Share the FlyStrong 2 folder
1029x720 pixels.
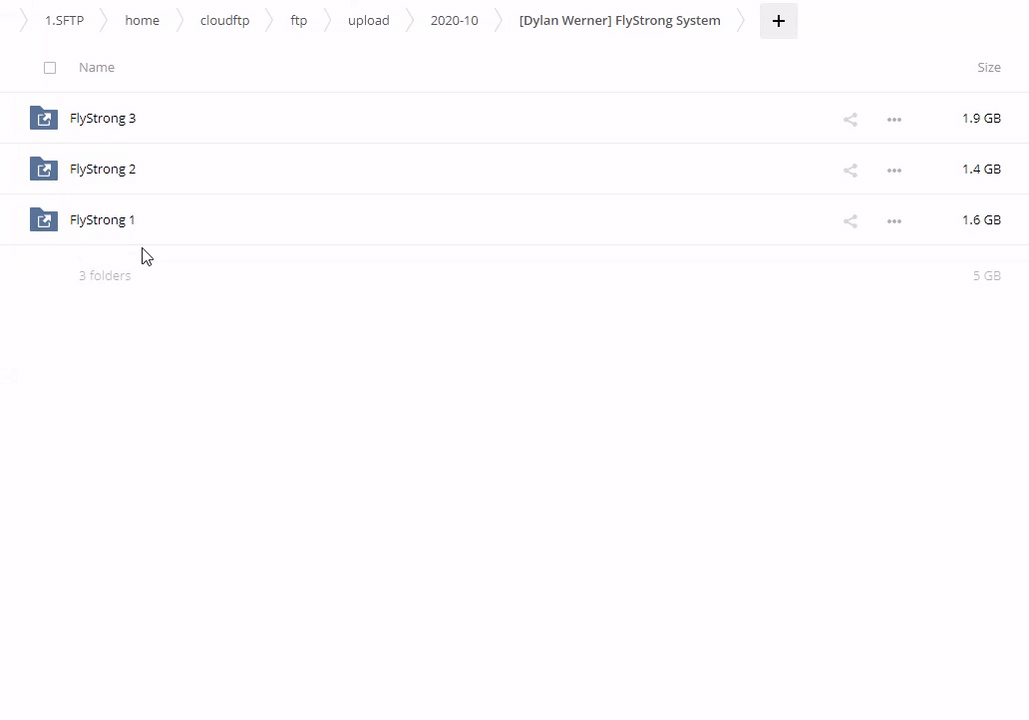(x=850, y=170)
